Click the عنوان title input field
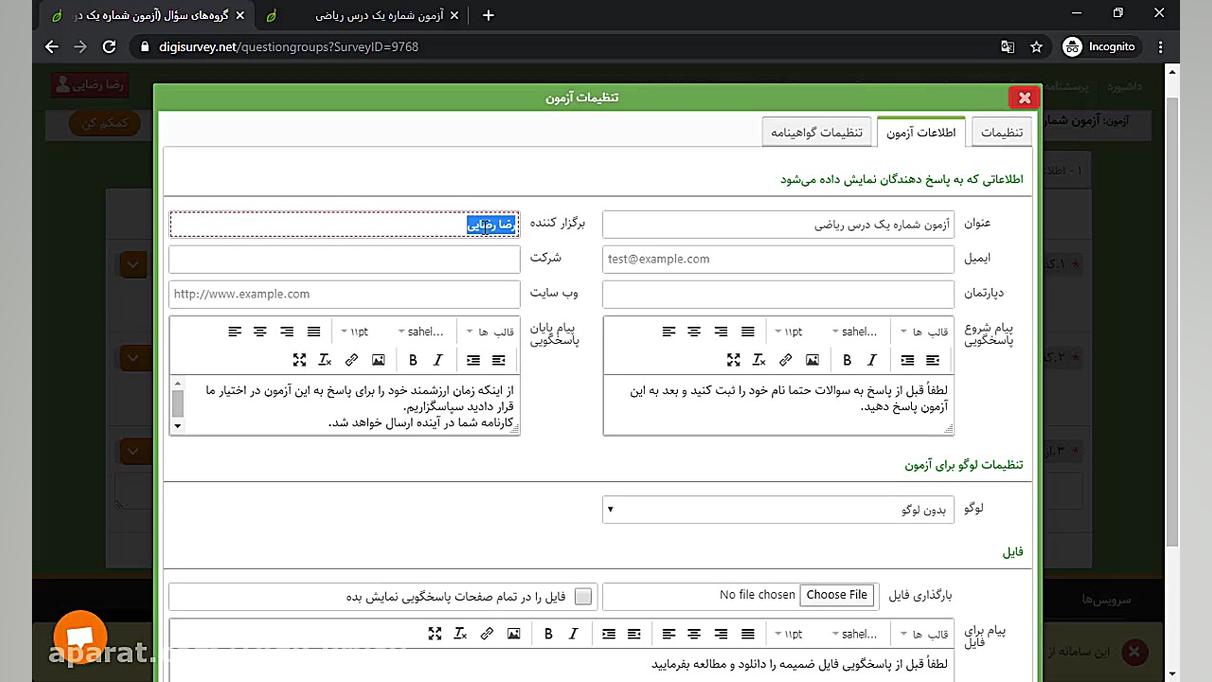The image size is (1212, 682). (778, 224)
